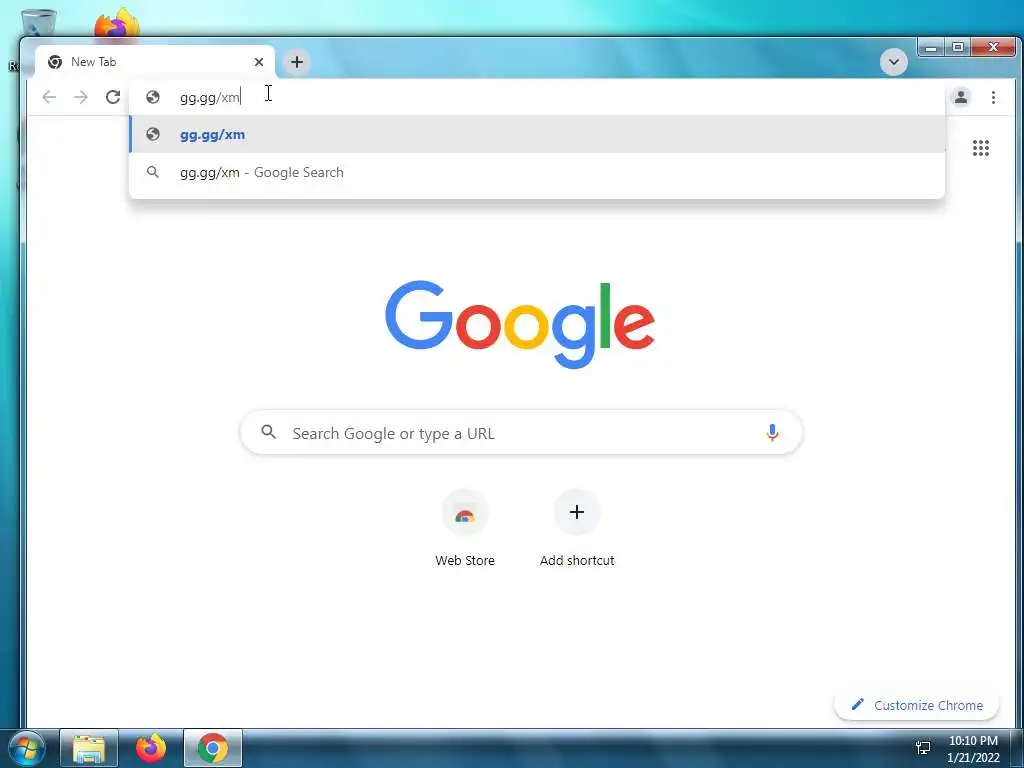Click the magnifier icon in the Google search box
1024x768 pixels.
(x=268, y=432)
